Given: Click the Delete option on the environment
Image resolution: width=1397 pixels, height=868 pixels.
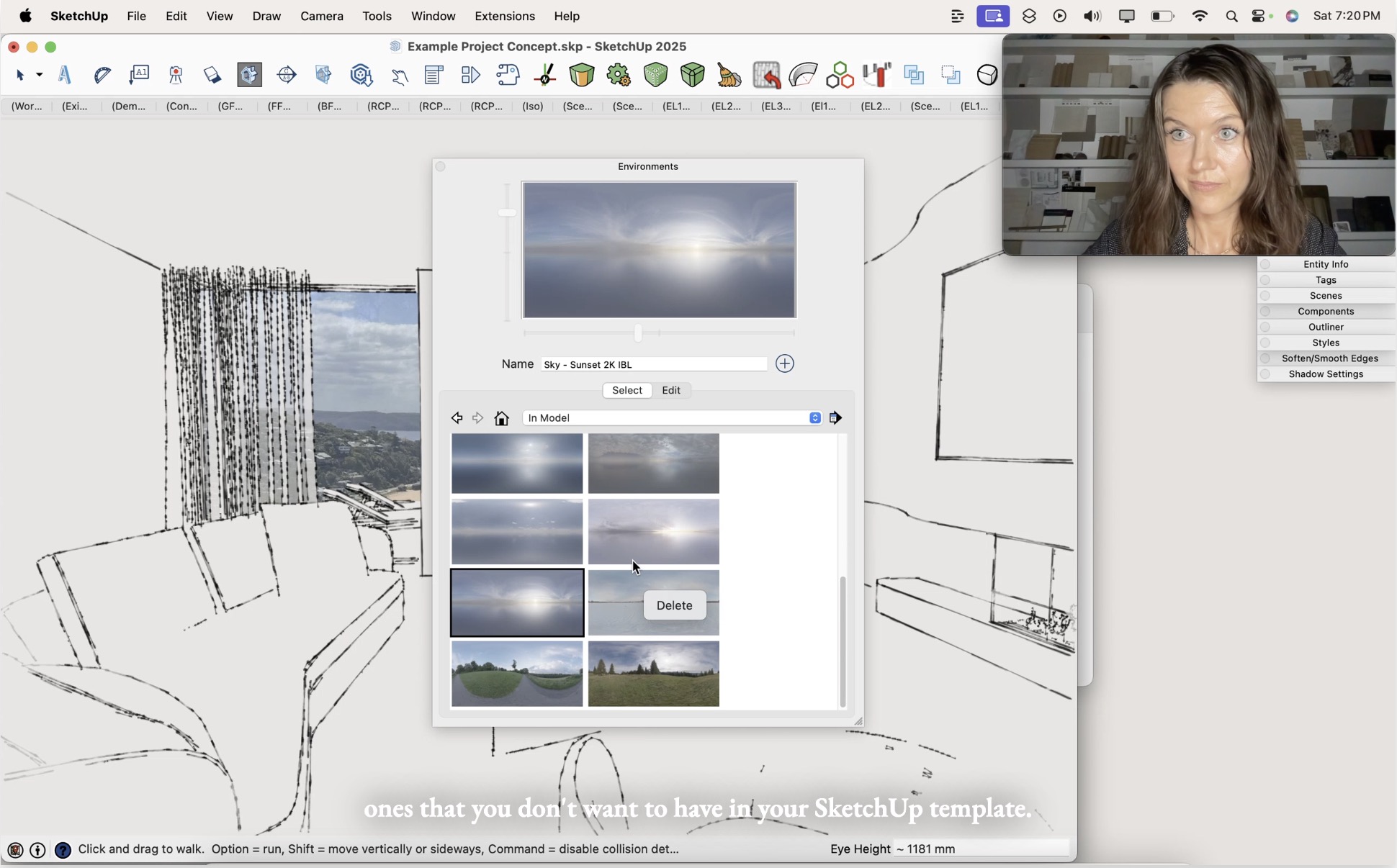Looking at the screenshot, I should click(674, 605).
